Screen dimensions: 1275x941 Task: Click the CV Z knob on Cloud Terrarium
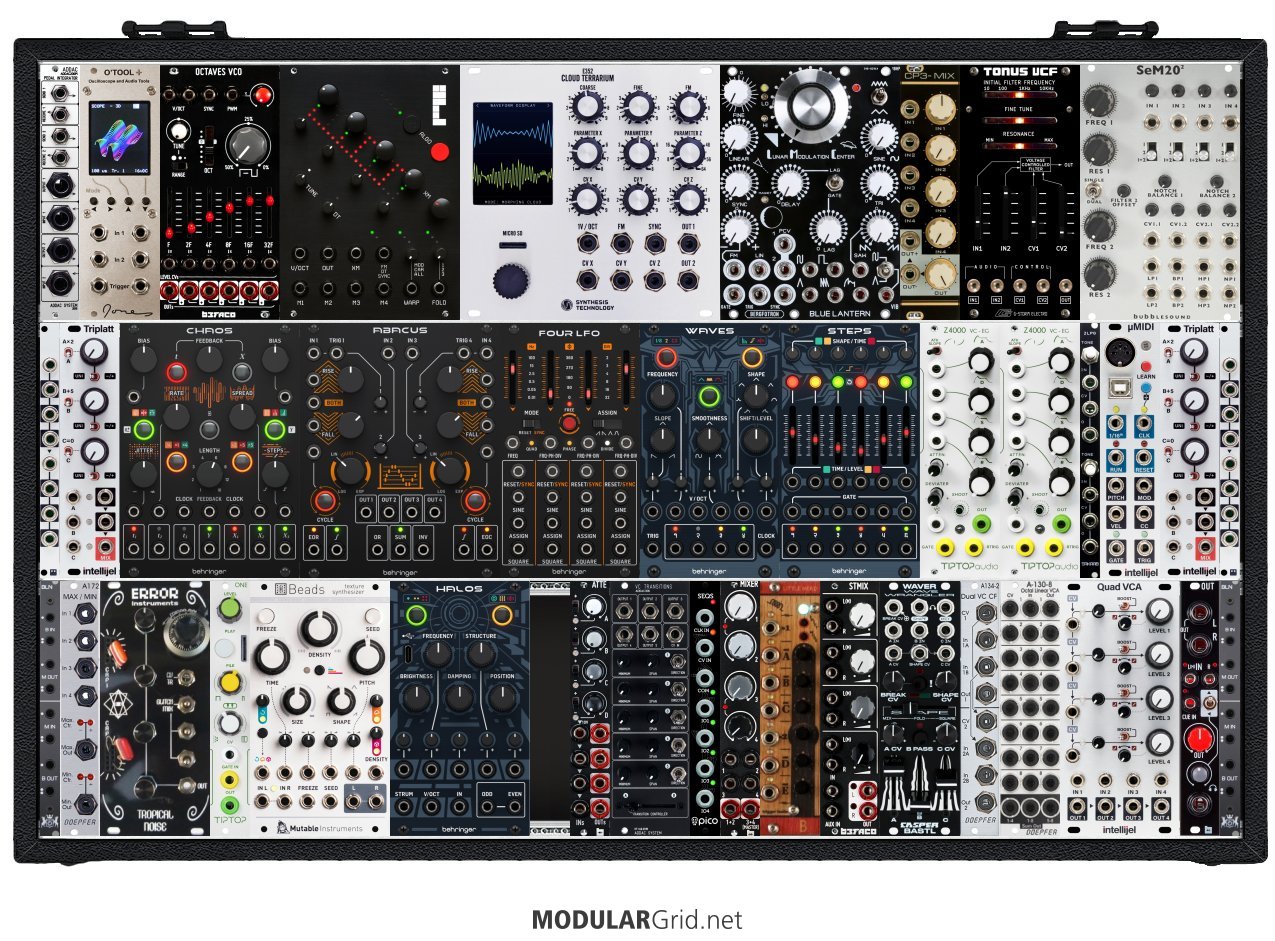click(x=687, y=200)
